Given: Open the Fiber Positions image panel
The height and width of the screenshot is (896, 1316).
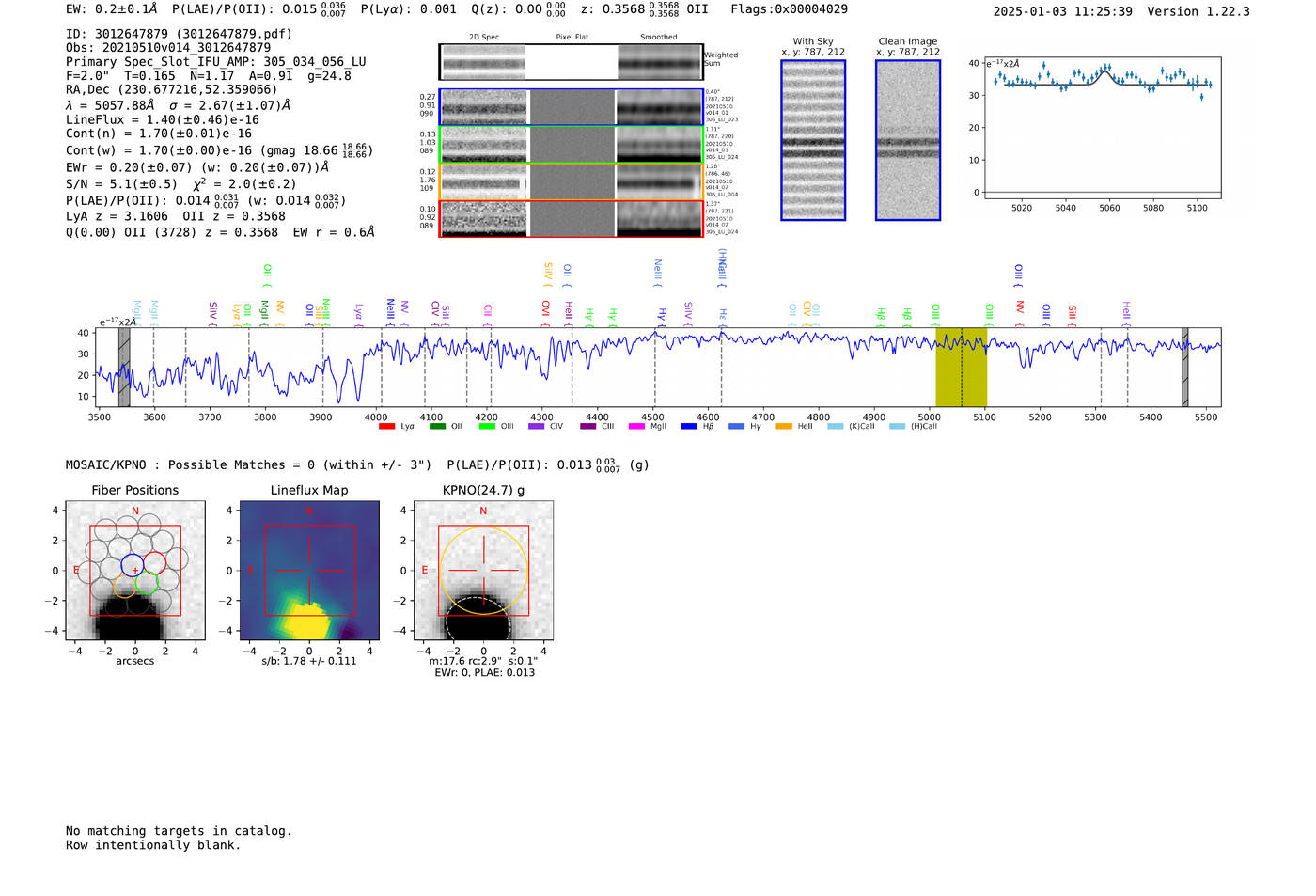Looking at the screenshot, I should [135, 571].
